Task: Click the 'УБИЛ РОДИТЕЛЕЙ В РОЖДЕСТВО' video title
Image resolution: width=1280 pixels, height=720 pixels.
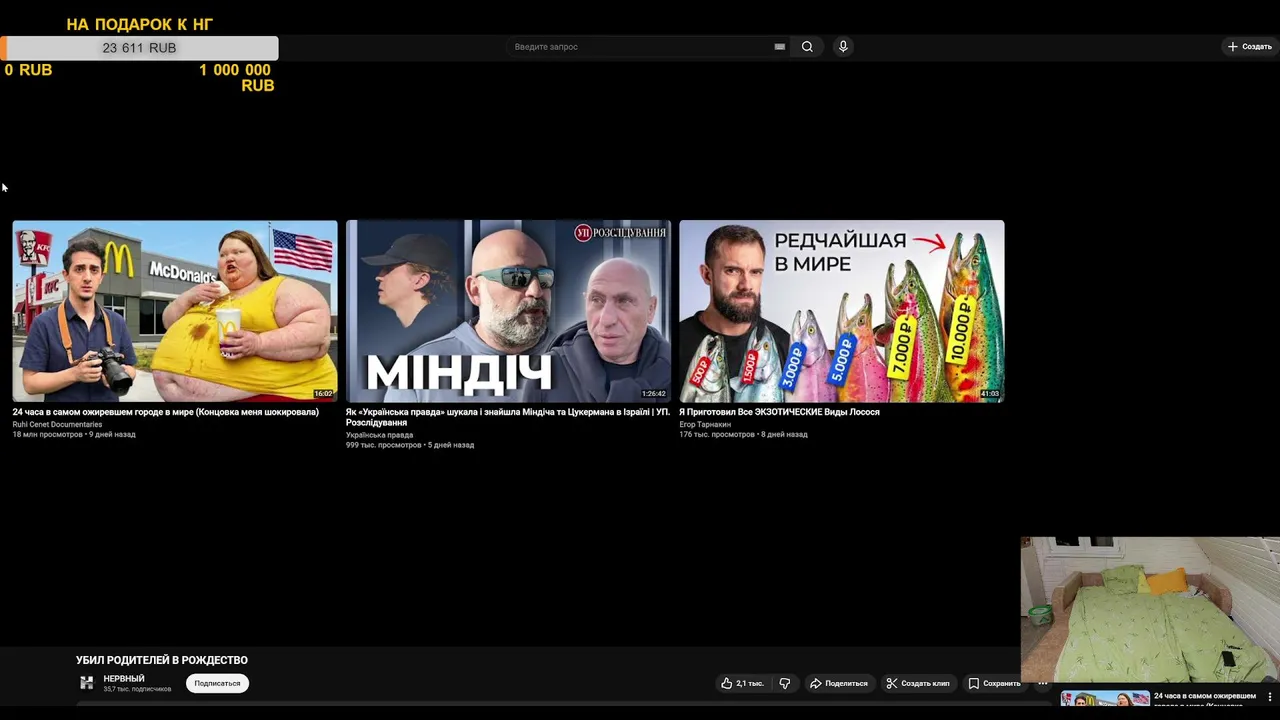Action: 162,660
